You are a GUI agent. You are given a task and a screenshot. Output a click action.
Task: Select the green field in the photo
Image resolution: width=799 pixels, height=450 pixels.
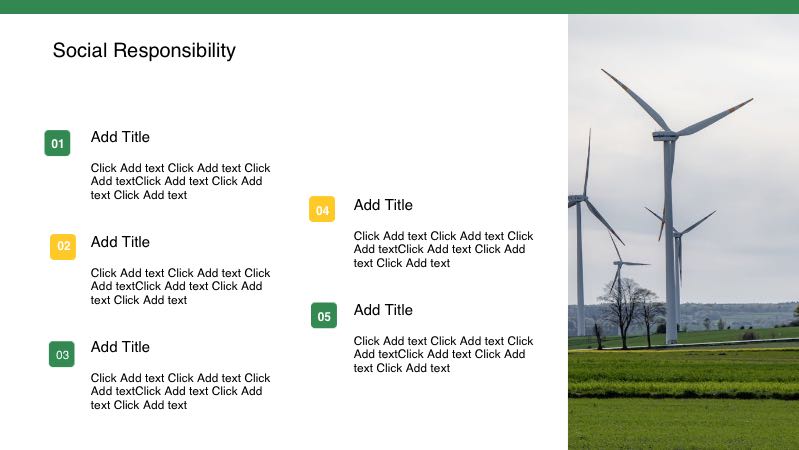coord(683,400)
